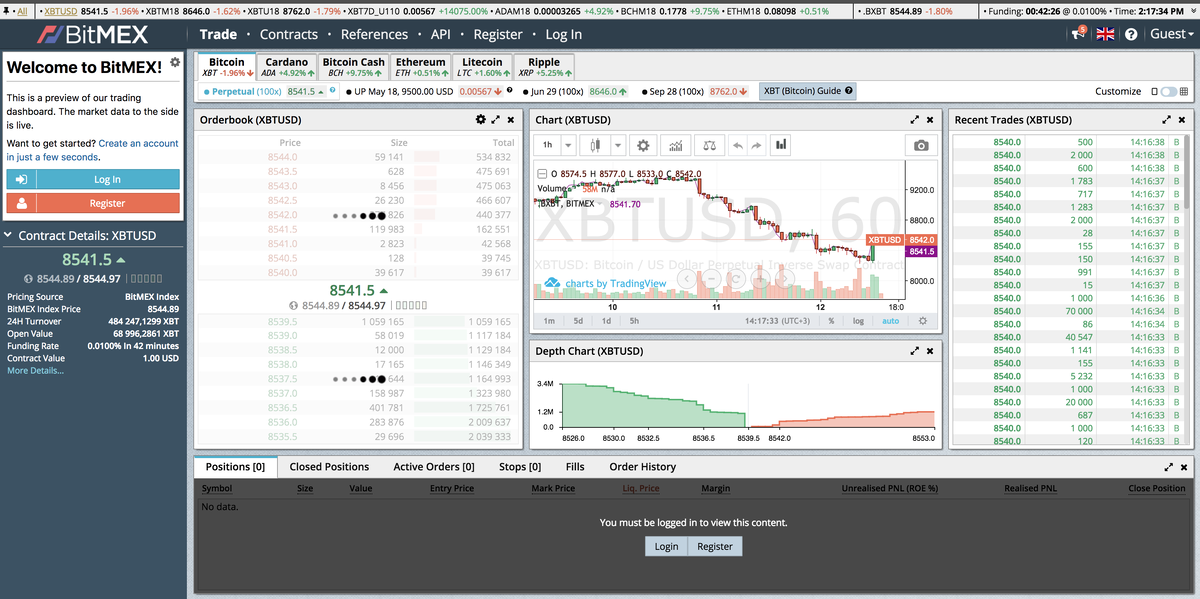
Task: Open the Active Orders [0] tab
Action: pyautogui.click(x=434, y=467)
